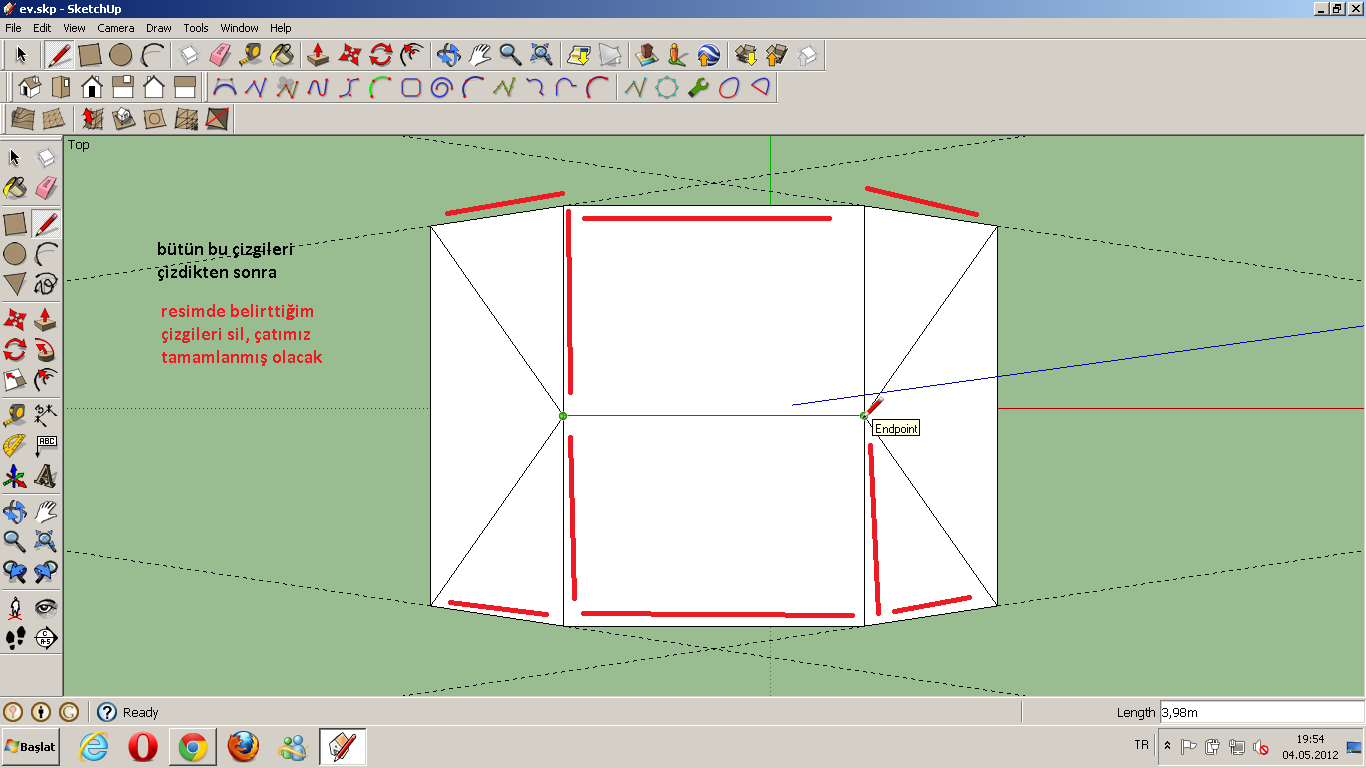Screen dimensions: 1366x768
Task: Click the SketchUp taskbar button
Action: click(x=343, y=746)
